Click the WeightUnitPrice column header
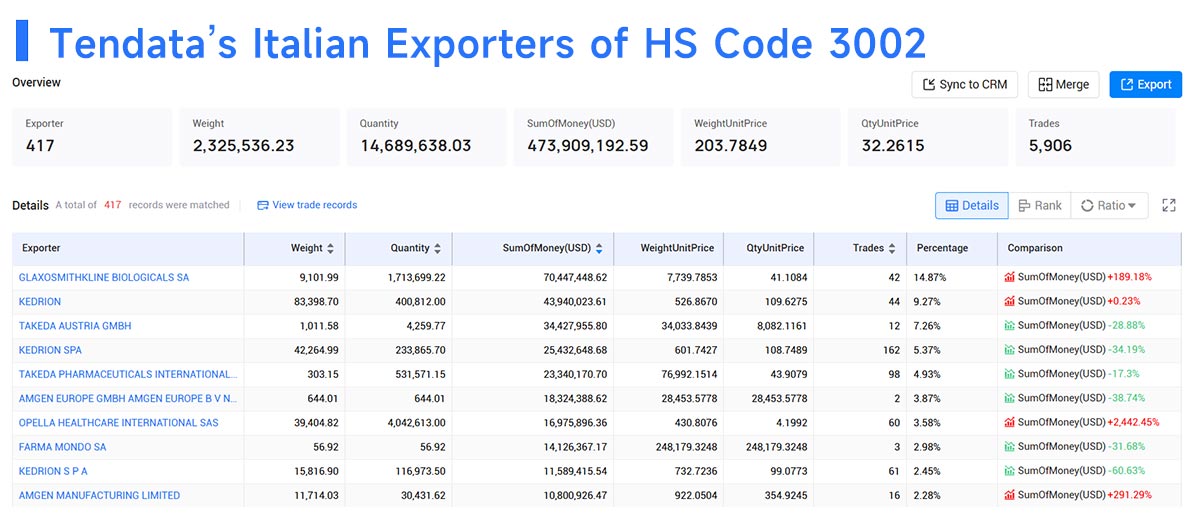1190x520 pixels. click(668, 248)
